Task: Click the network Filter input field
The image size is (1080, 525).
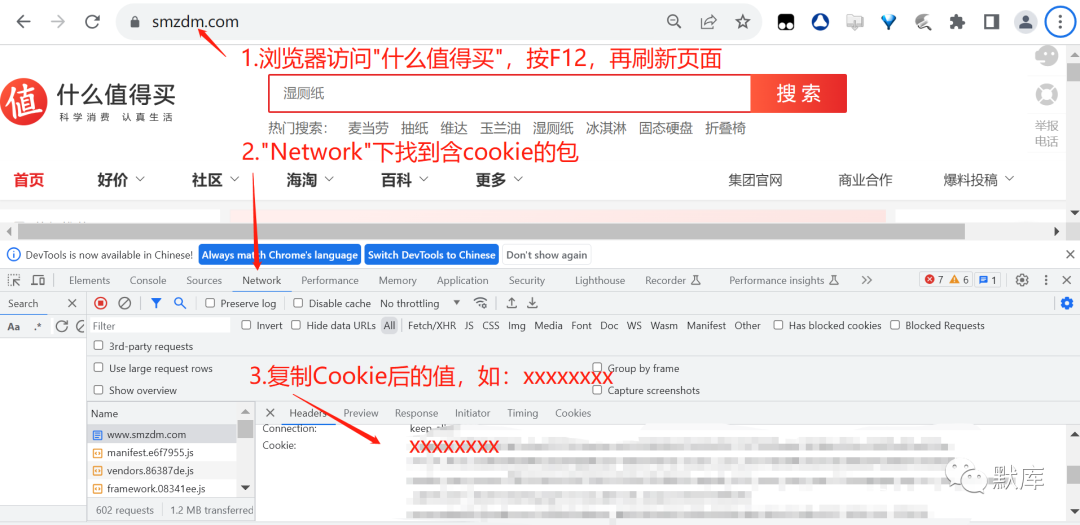Action: [x=160, y=325]
